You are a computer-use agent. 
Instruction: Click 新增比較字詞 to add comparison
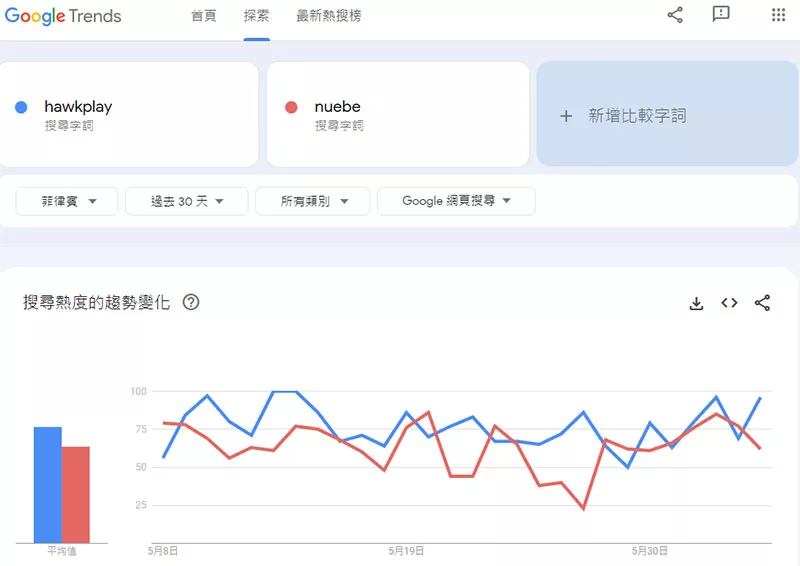coord(667,114)
